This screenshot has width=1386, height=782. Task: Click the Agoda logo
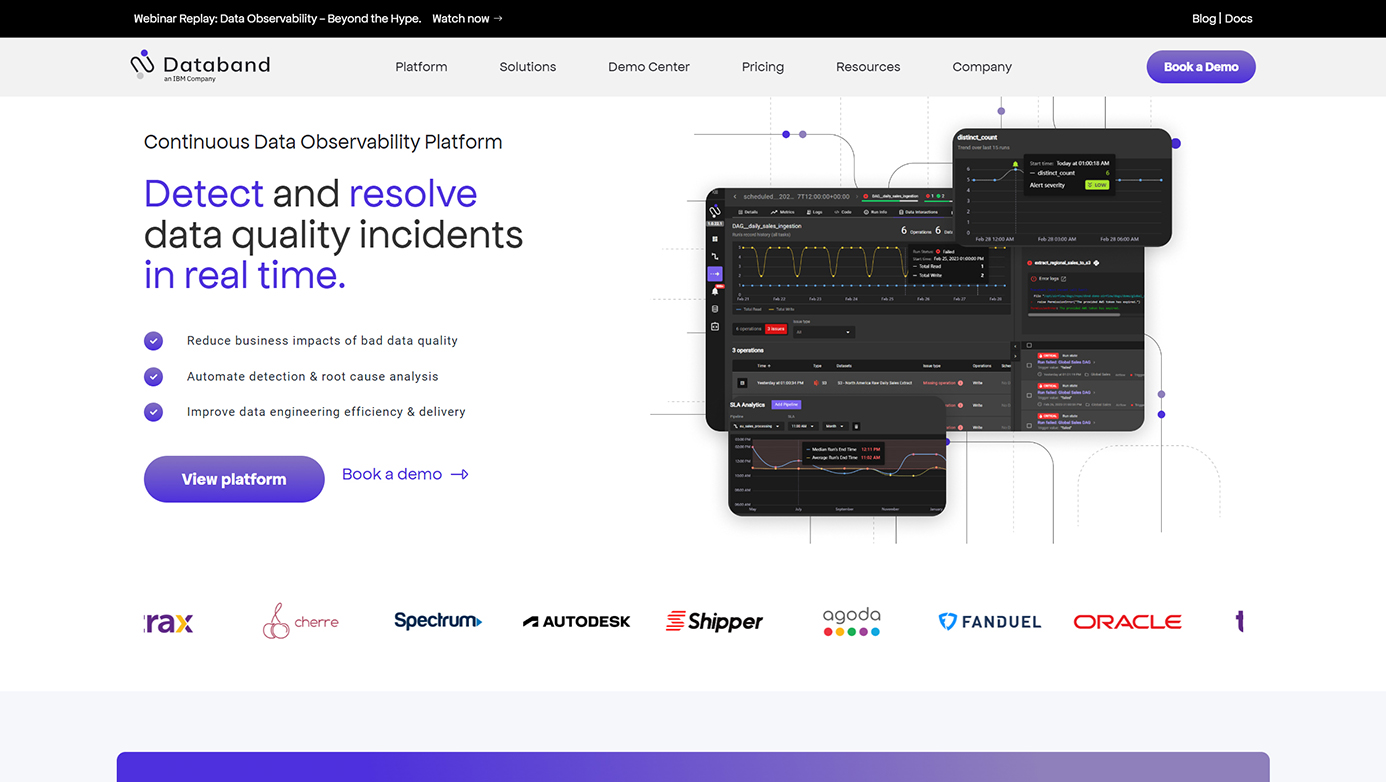click(x=851, y=621)
